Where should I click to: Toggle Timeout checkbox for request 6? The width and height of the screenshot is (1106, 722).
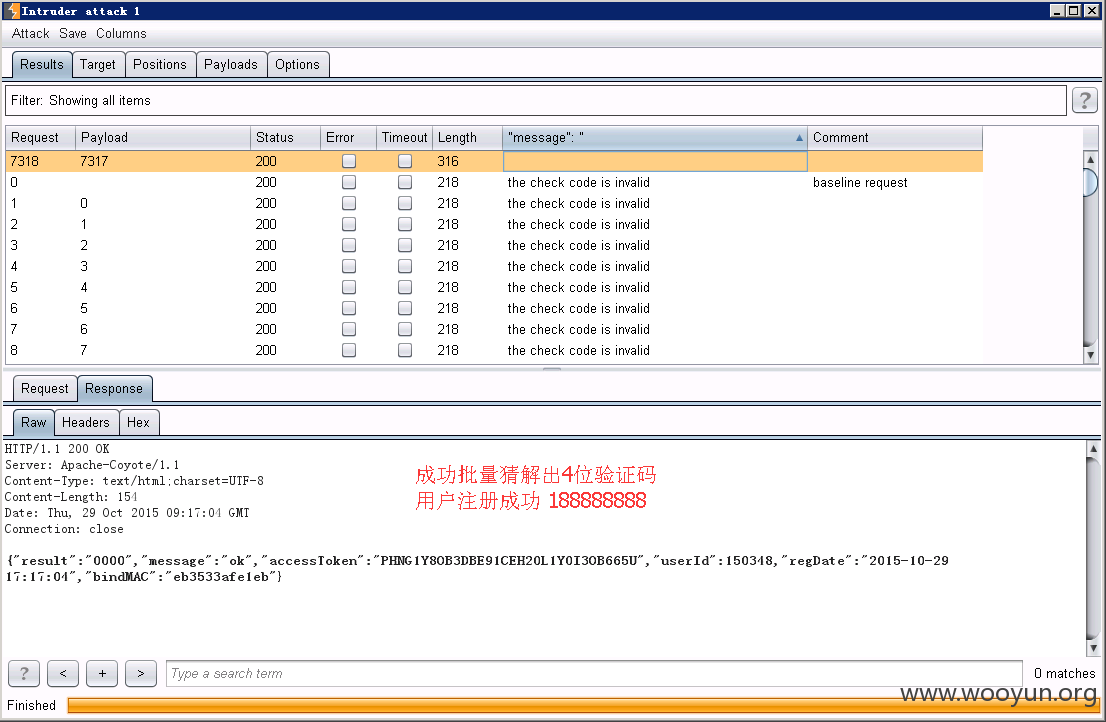point(405,308)
